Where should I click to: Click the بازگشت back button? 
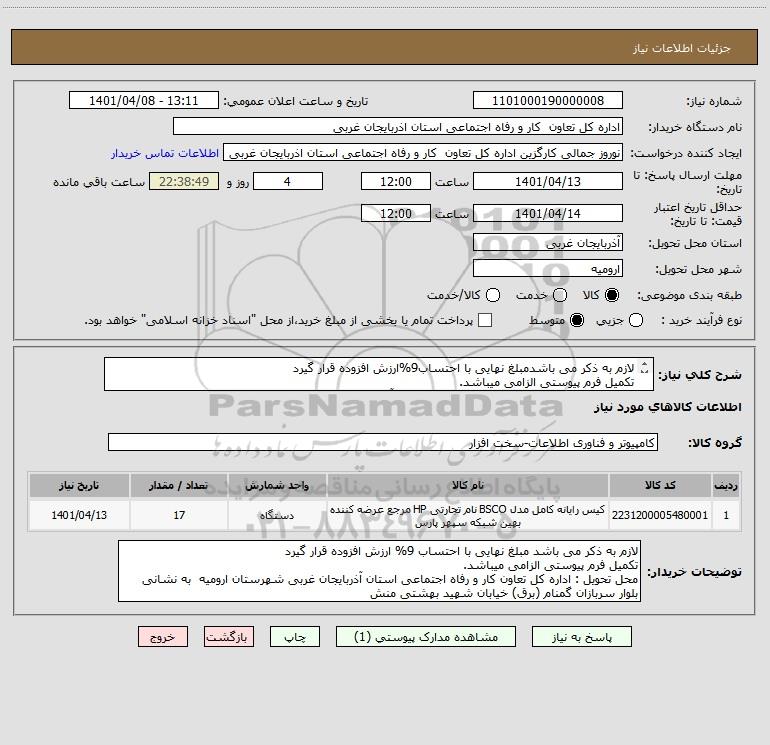(x=229, y=637)
